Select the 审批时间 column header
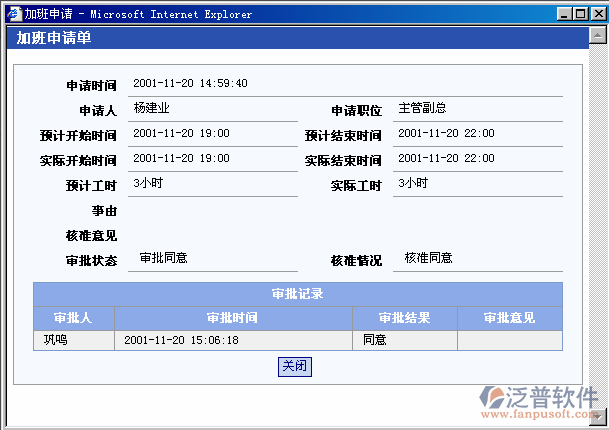Viewport: 609px width, 430px height. coord(232,318)
